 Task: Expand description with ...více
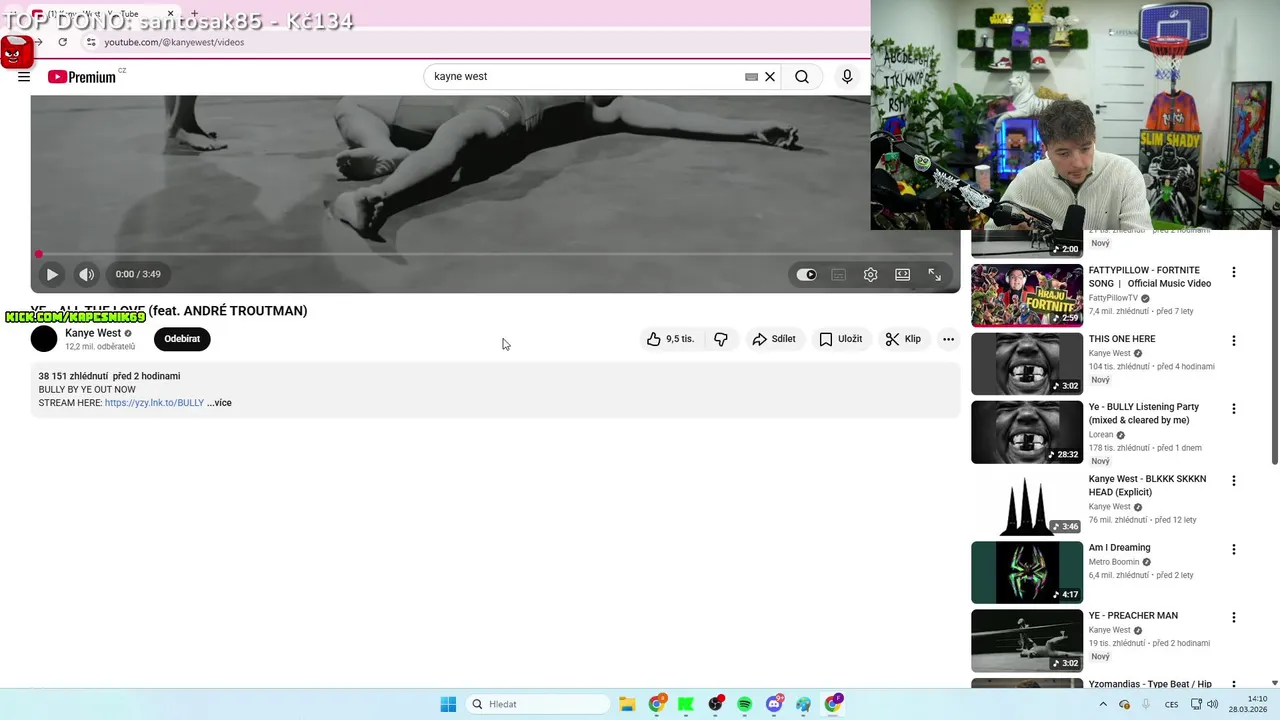click(219, 403)
